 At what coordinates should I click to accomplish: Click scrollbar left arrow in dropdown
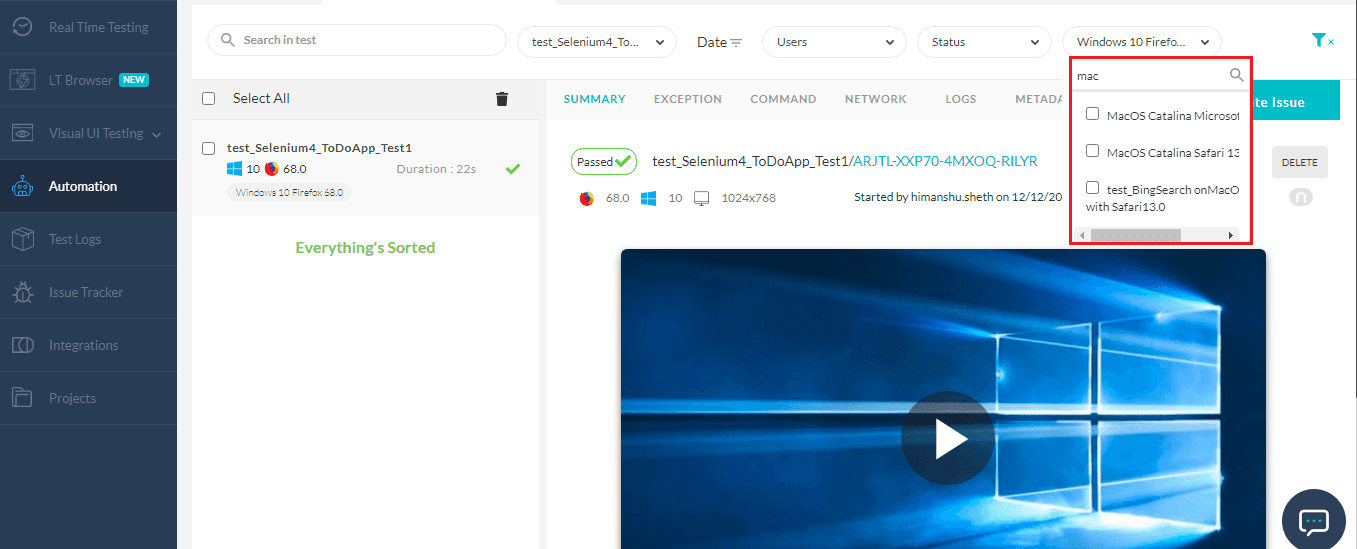pyautogui.click(x=1082, y=235)
